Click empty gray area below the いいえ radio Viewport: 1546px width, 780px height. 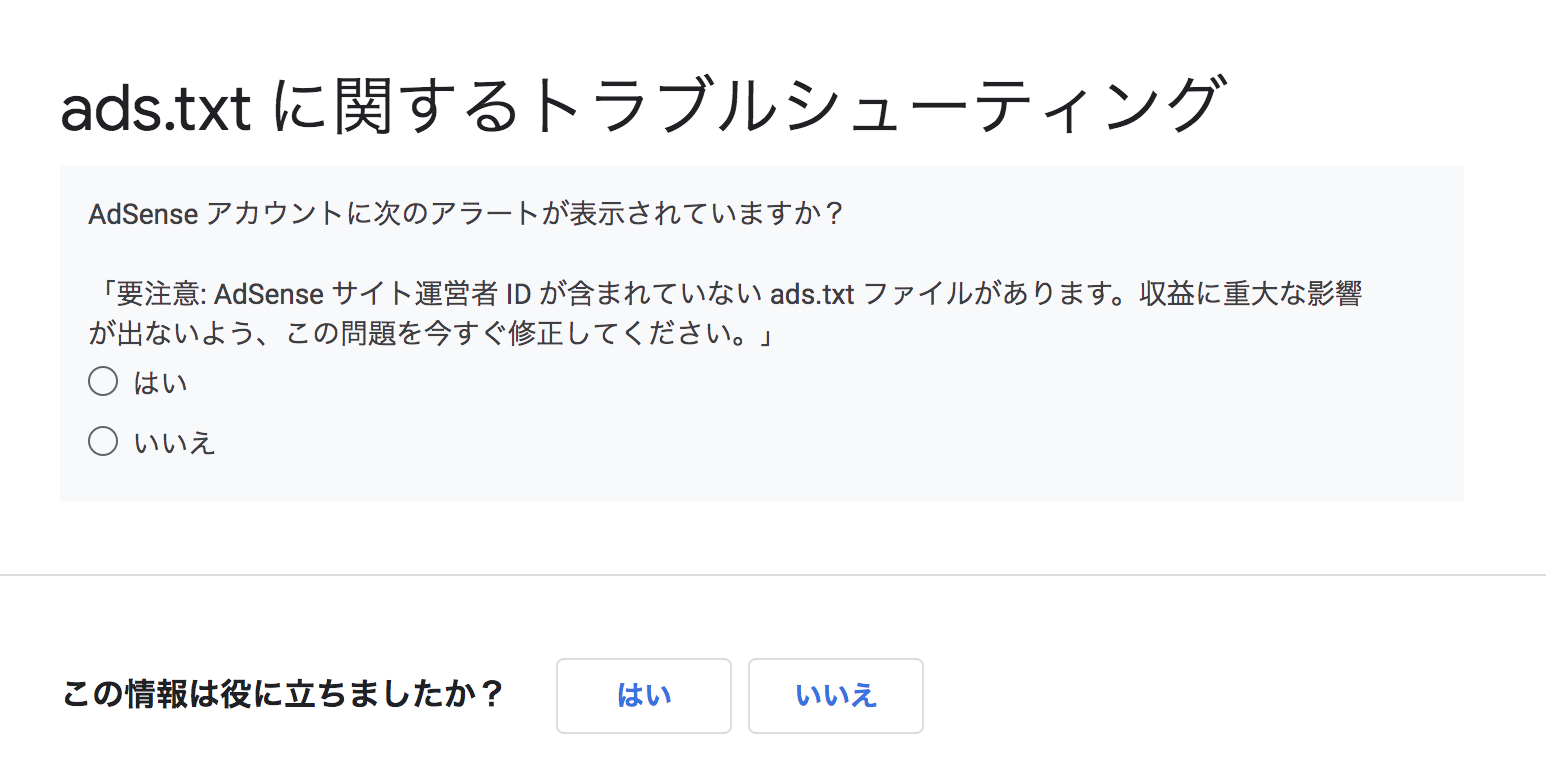[x=761, y=480]
